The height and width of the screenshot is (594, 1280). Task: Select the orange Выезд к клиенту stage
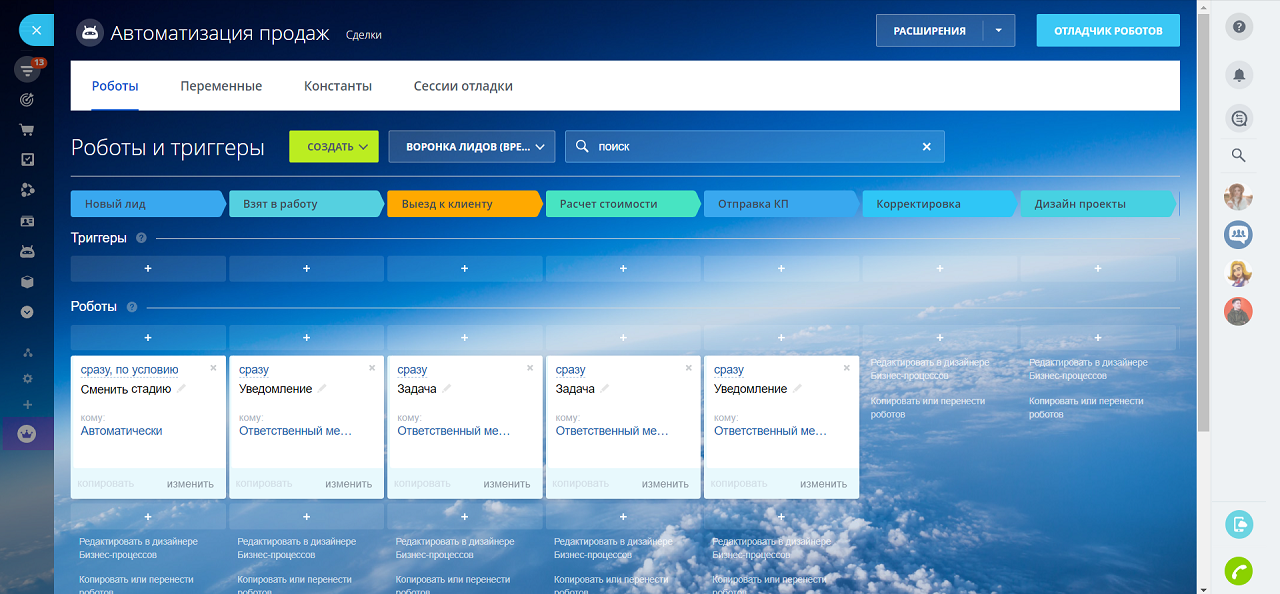pyautogui.click(x=463, y=204)
